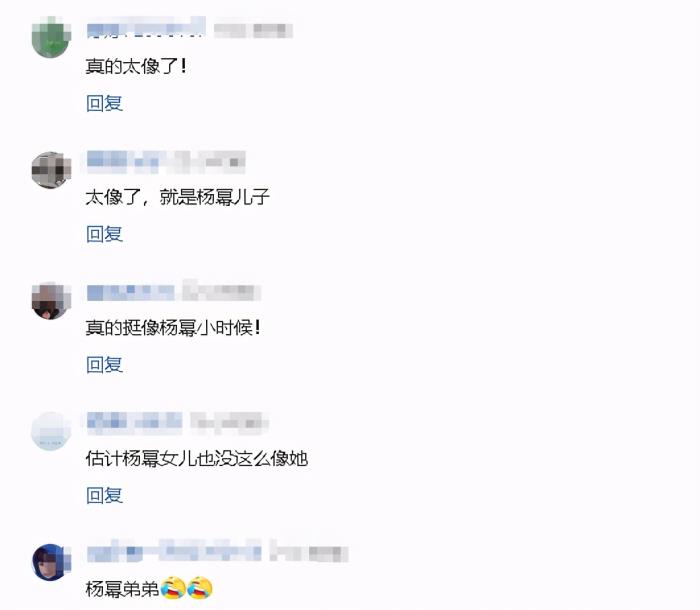Open gray avatar of the '就是杨幂儿子' commenter
700x610 pixels.
[x=51, y=170]
